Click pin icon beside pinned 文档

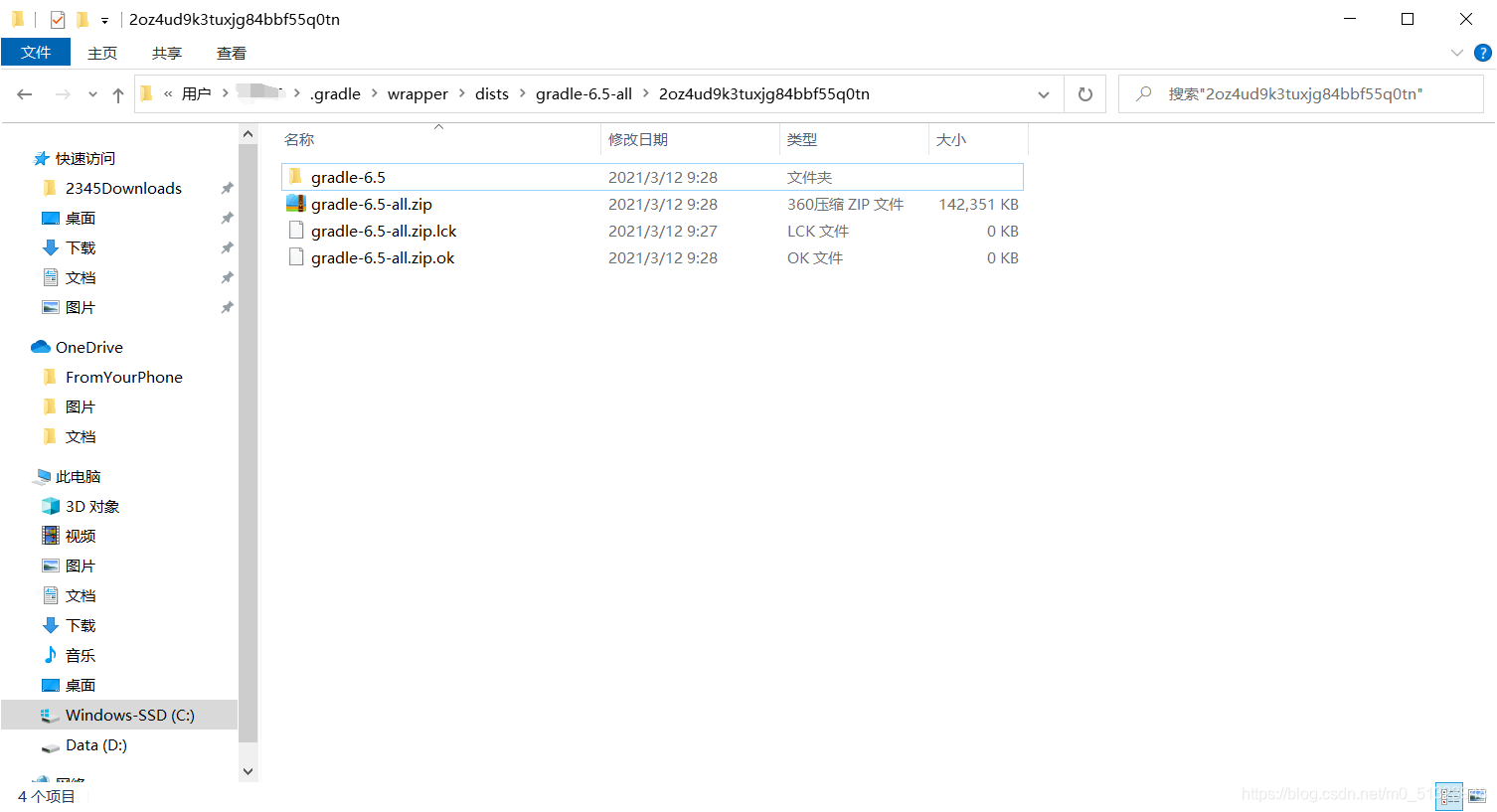(x=227, y=278)
